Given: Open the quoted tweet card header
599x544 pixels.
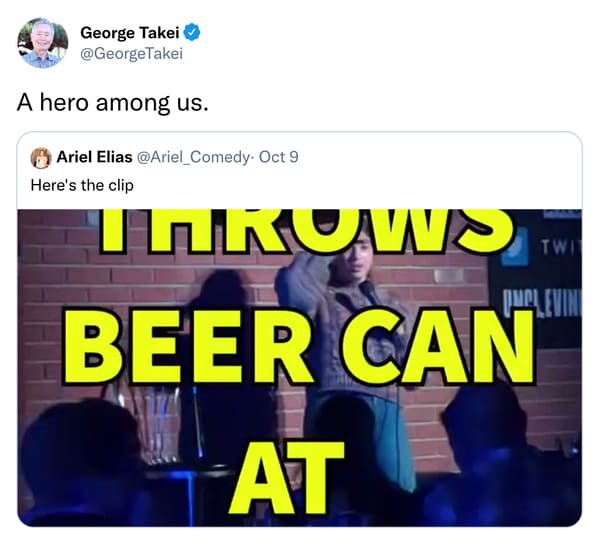Looking at the screenshot, I should coord(164,157).
